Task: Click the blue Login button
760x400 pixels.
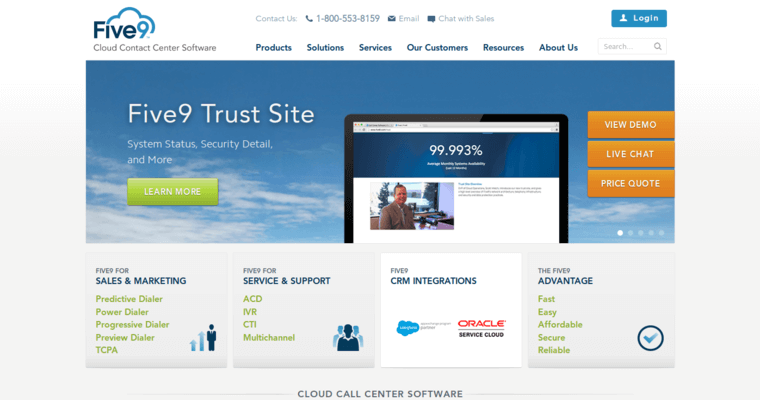Action: (639, 18)
